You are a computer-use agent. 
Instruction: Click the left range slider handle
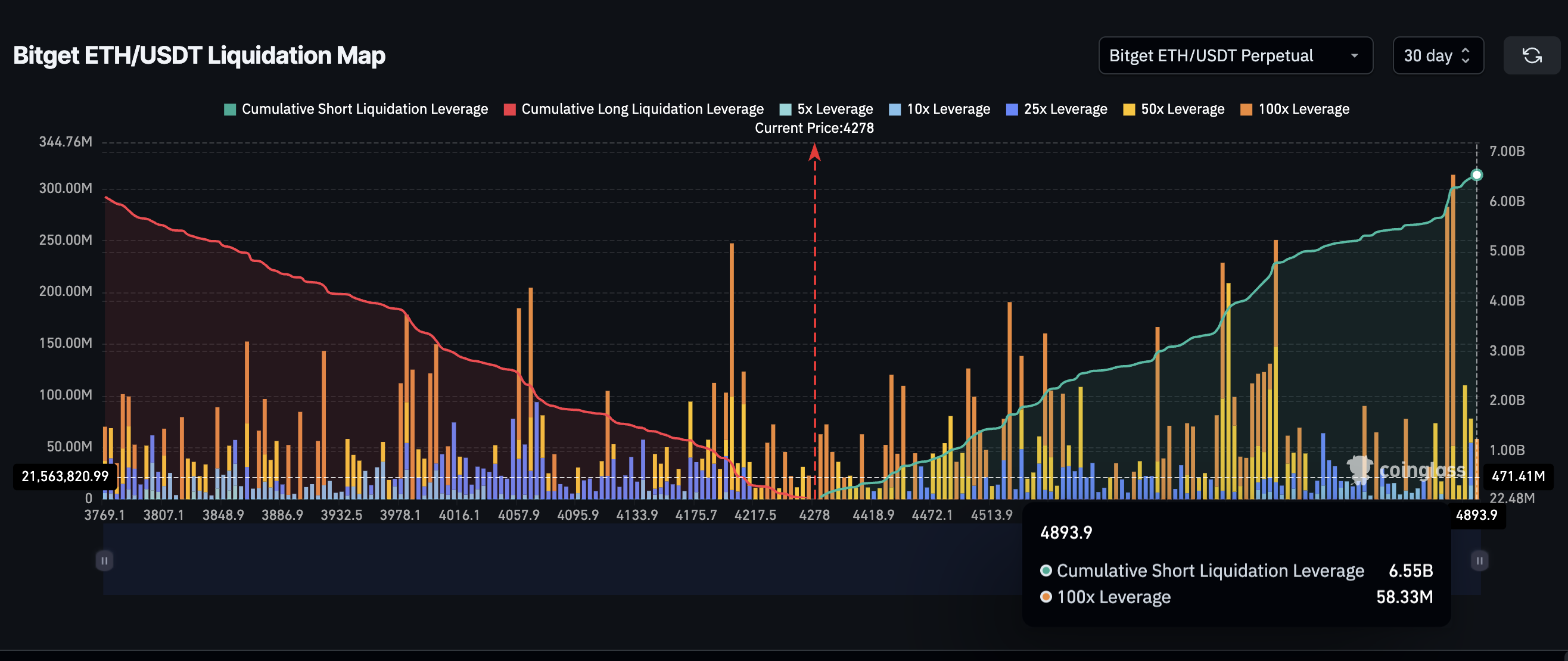coord(104,560)
